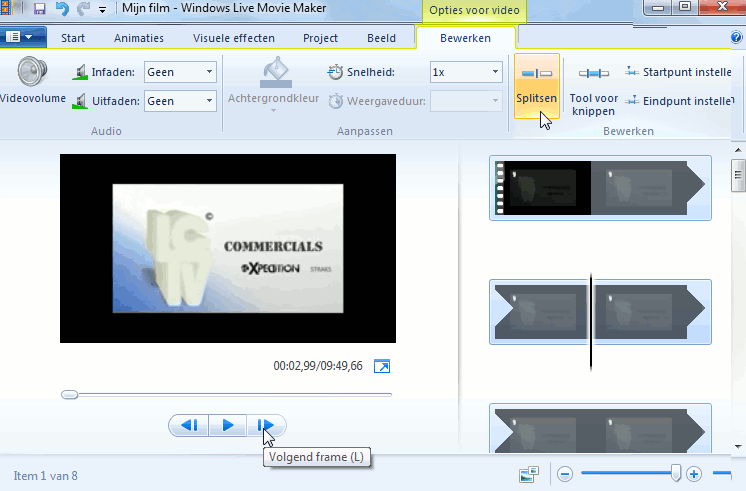Click the Opties voor video contextual tab header
The width and height of the screenshot is (746, 491).
tap(474, 10)
